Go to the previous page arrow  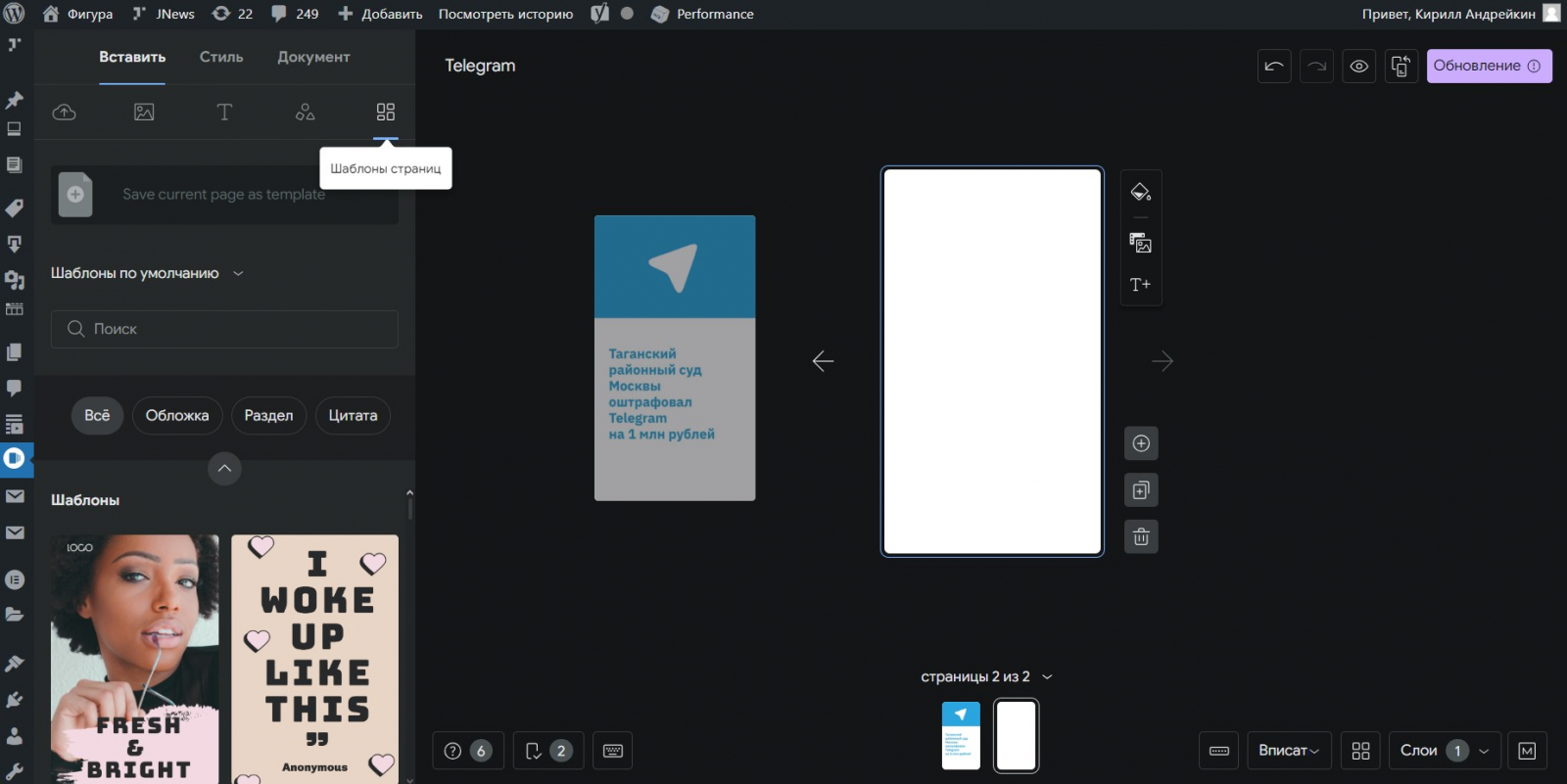[823, 361]
